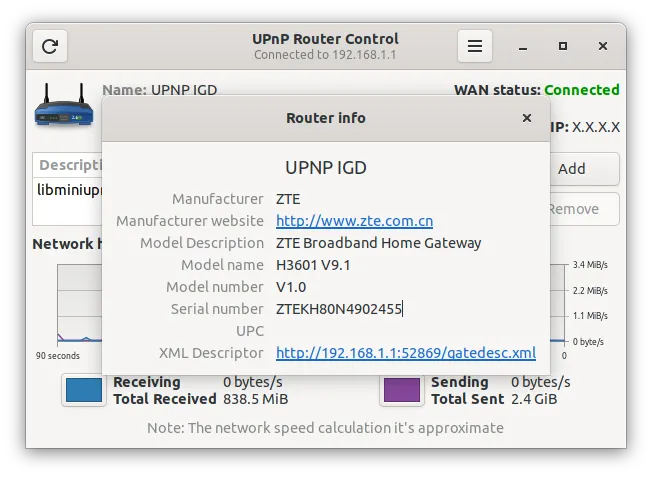Click the refresh button in the header bar
Screen dimensions: 652x477
pos(50,46)
